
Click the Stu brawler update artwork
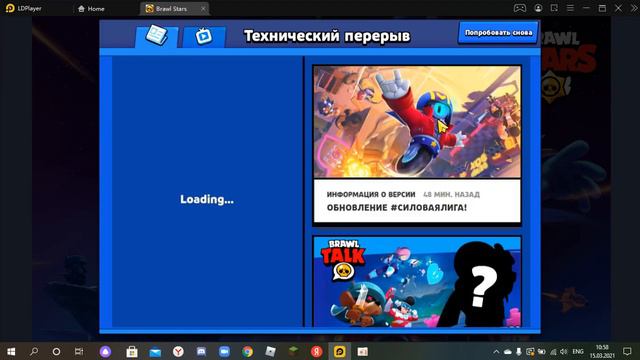[x=417, y=122]
